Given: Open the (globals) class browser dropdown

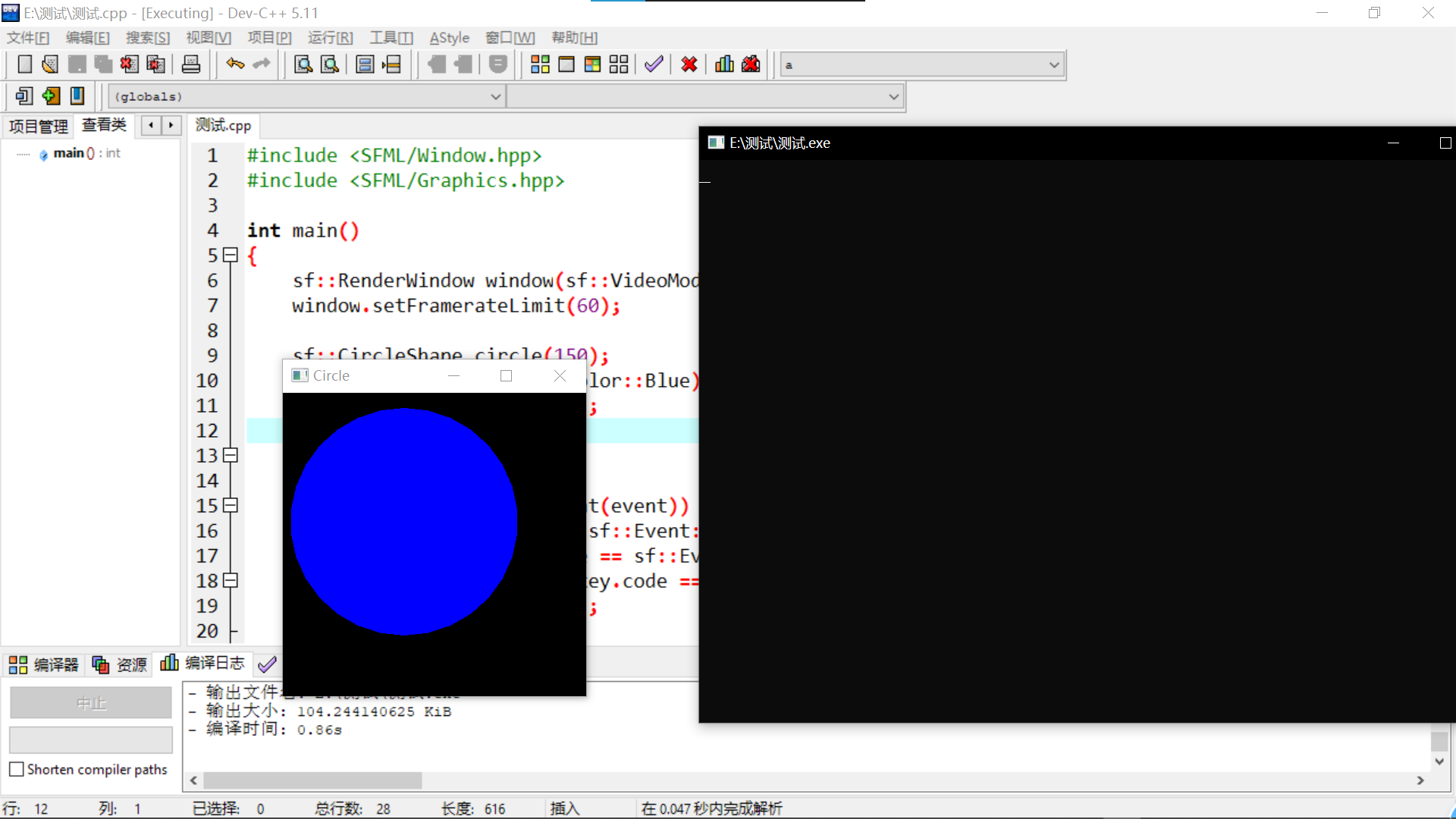Looking at the screenshot, I should coord(496,96).
